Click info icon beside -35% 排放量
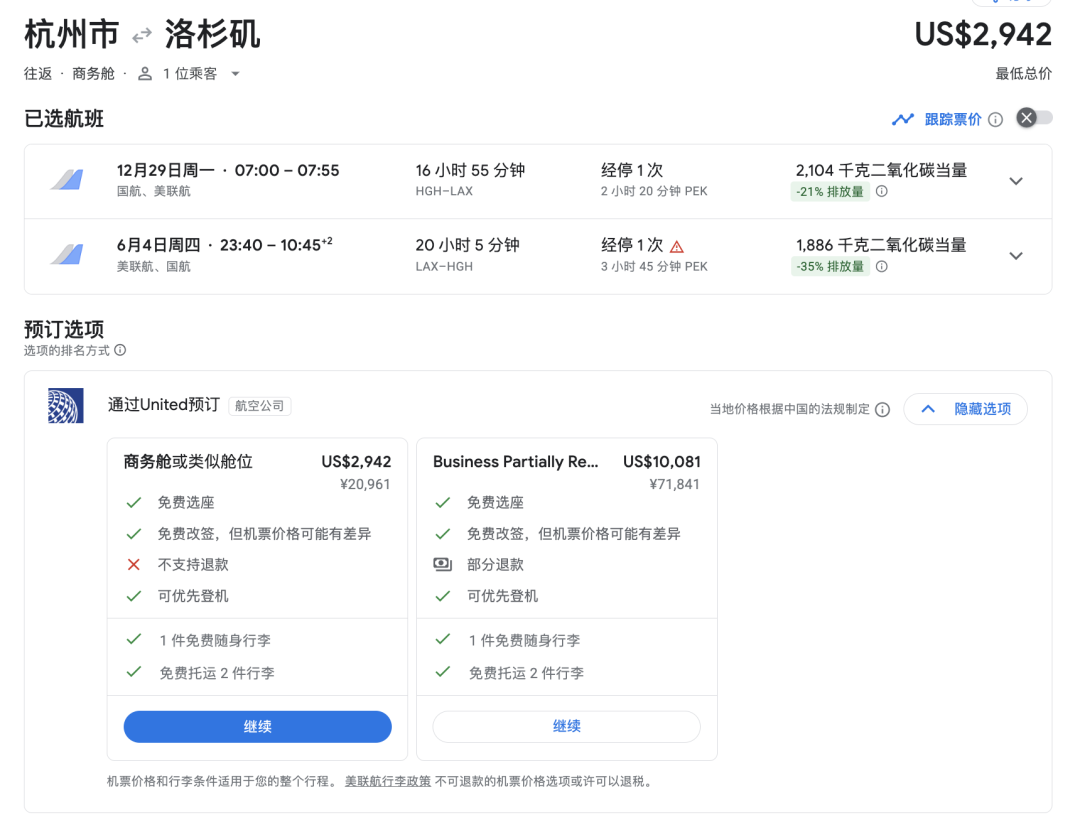Viewport: 1080px width, 815px height. pos(881,267)
